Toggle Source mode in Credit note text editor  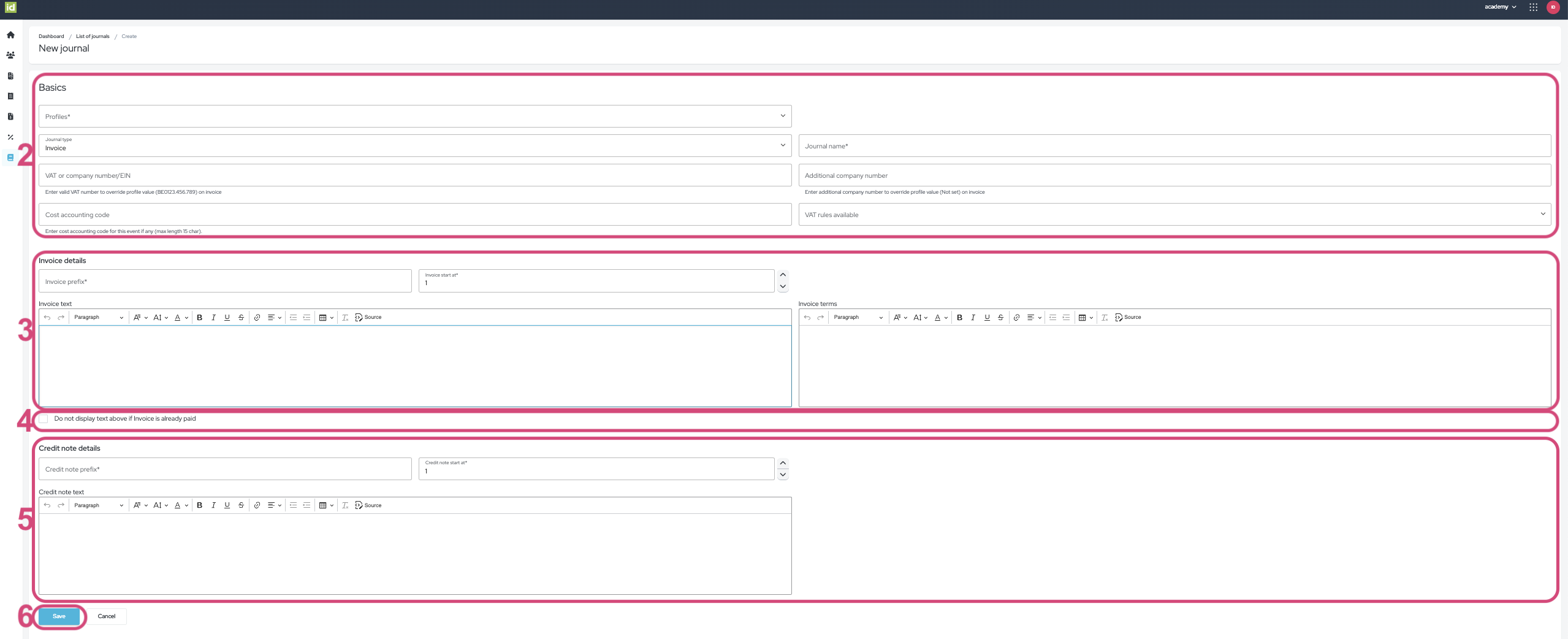point(368,505)
